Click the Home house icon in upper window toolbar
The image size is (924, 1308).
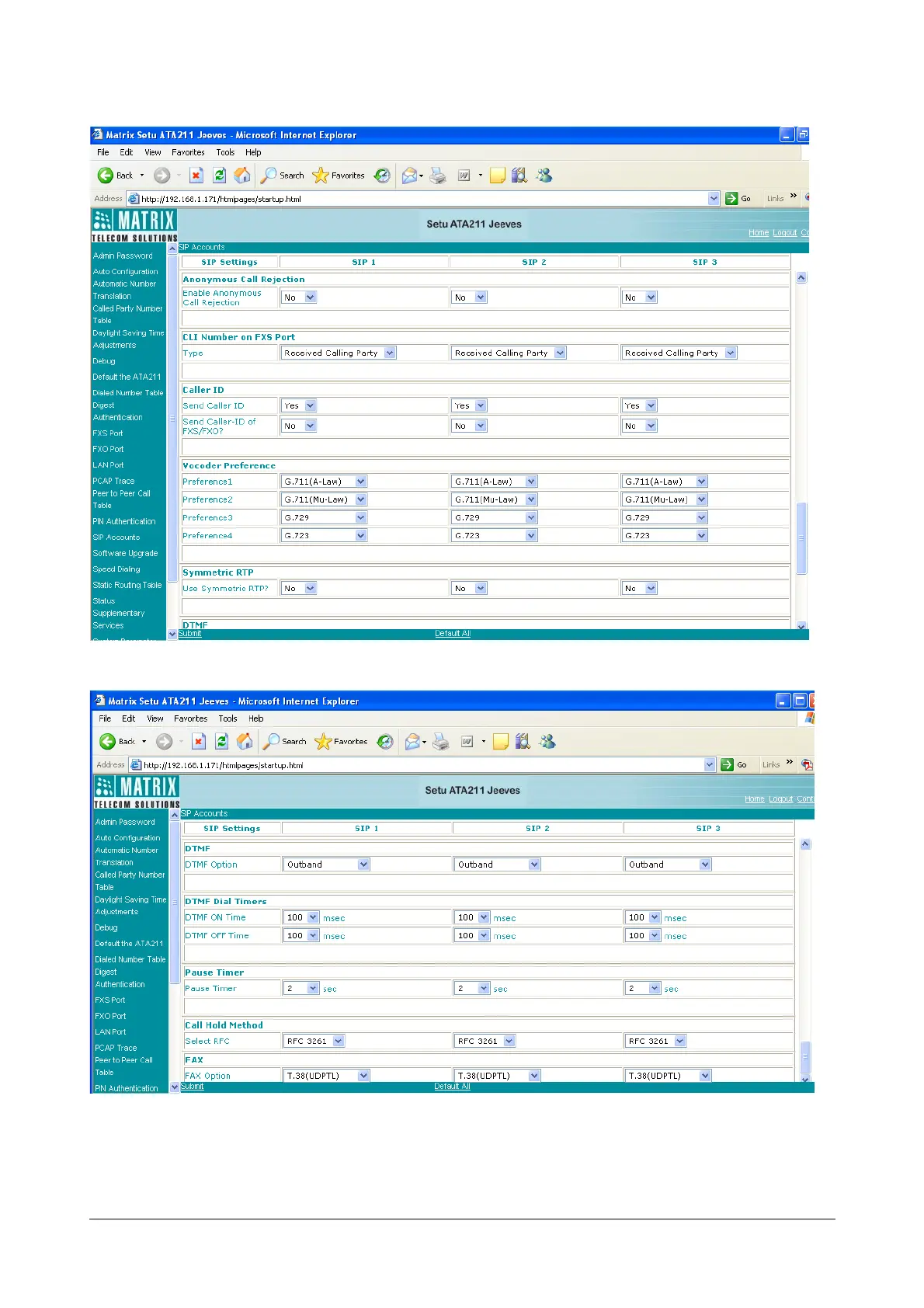[x=242, y=176]
